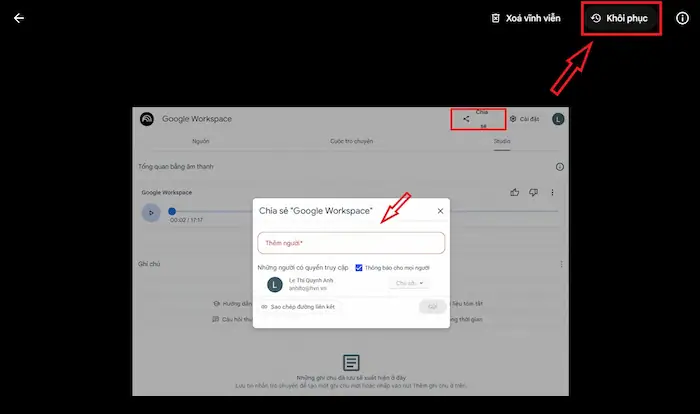This screenshot has width=700, height=414.
Task: Switch to the Nguồn tab
Action: tap(201, 141)
